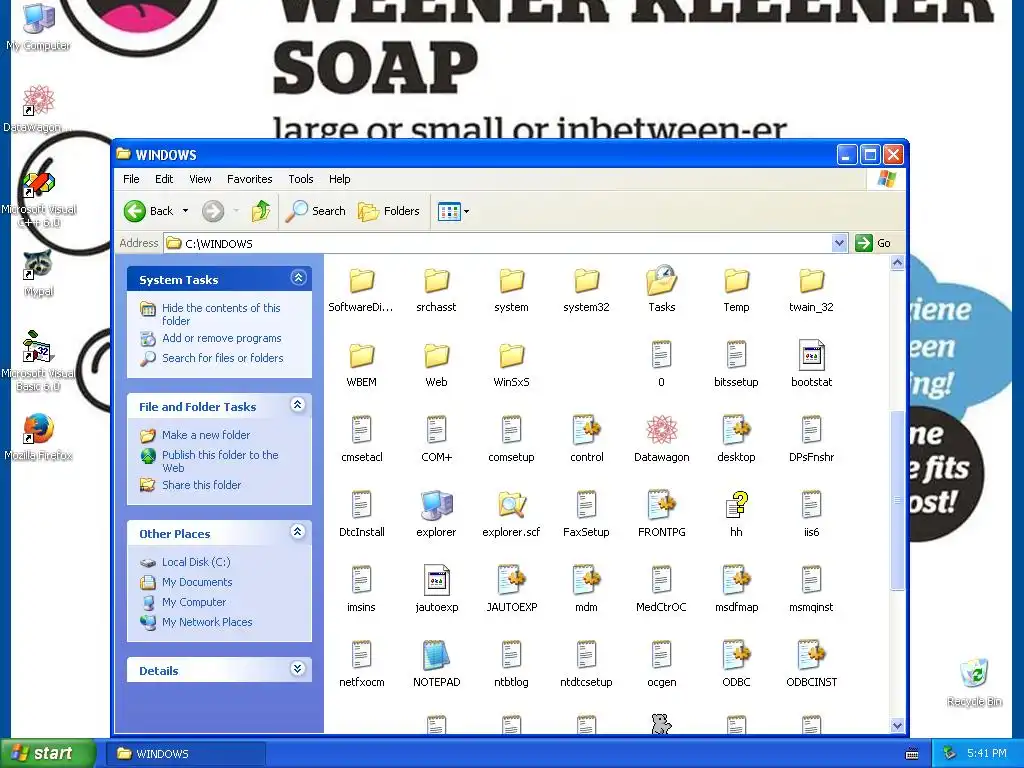The width and height of the screenshot is (1024, 768).
Task: Open the Datawagon file in WINDOWS folder
Action: pos(661,430)
